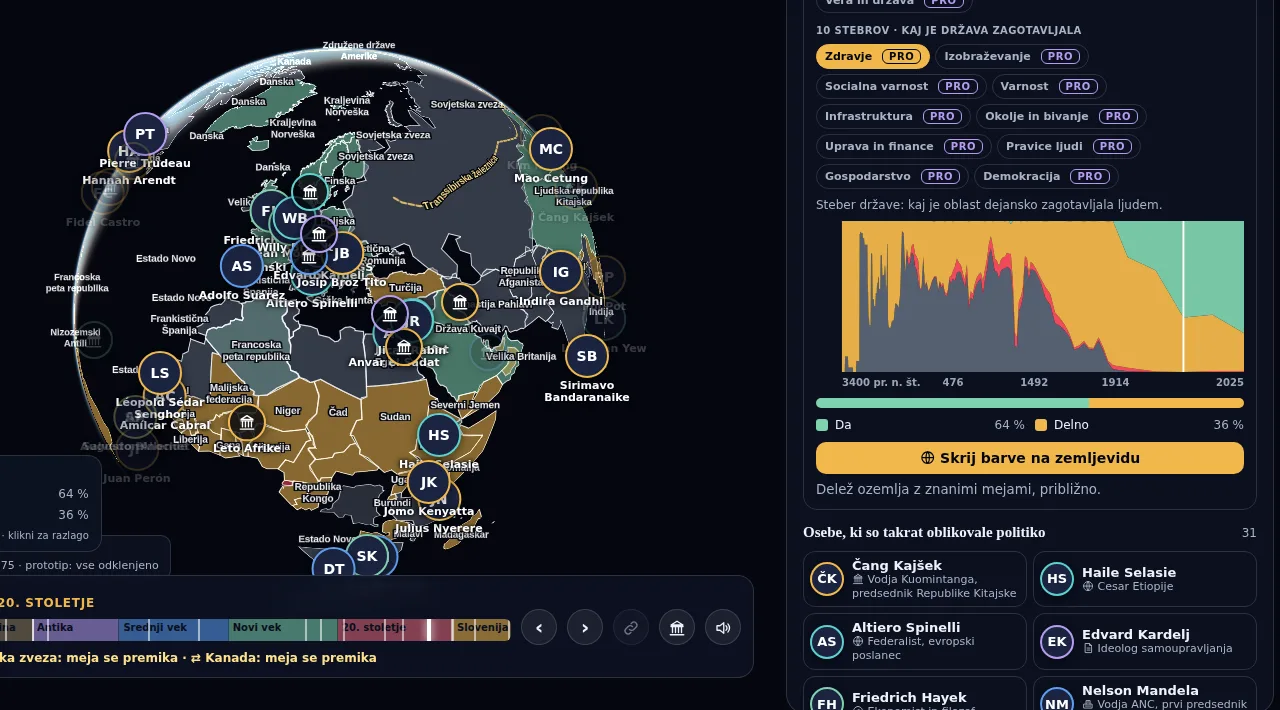This screenshot has height=710, width=1280.
Task: Click the institution icon in the timeline toolbar
Action: point(677,628)
